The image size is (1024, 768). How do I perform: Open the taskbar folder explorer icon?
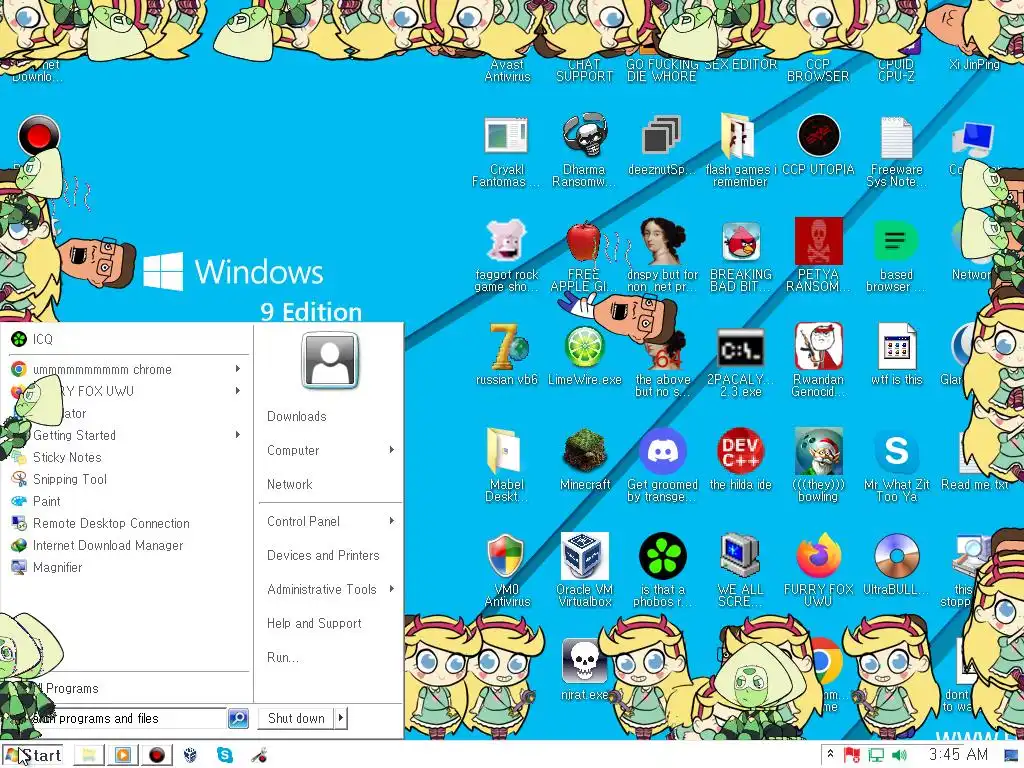pos(89,756)
